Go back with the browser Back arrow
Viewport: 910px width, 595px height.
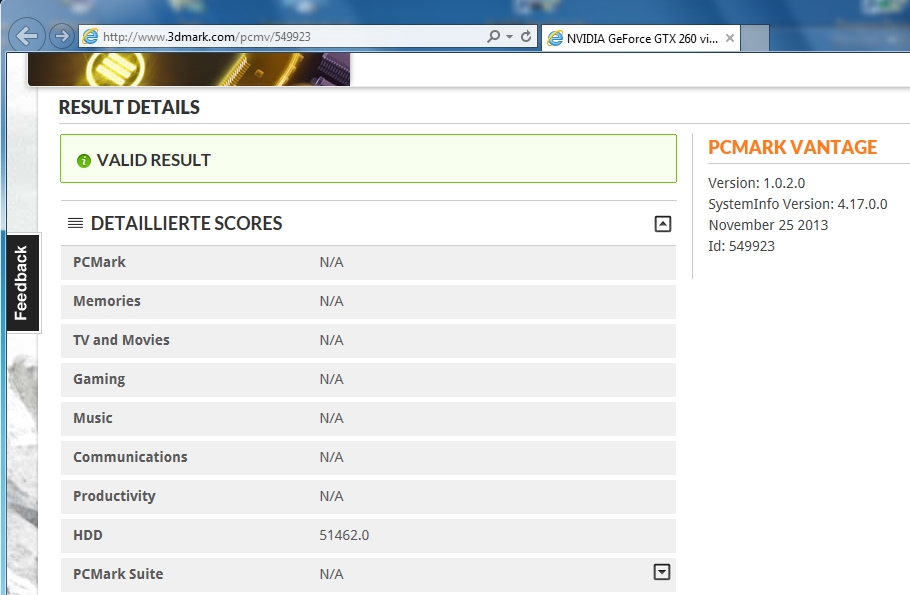(27, 36)
